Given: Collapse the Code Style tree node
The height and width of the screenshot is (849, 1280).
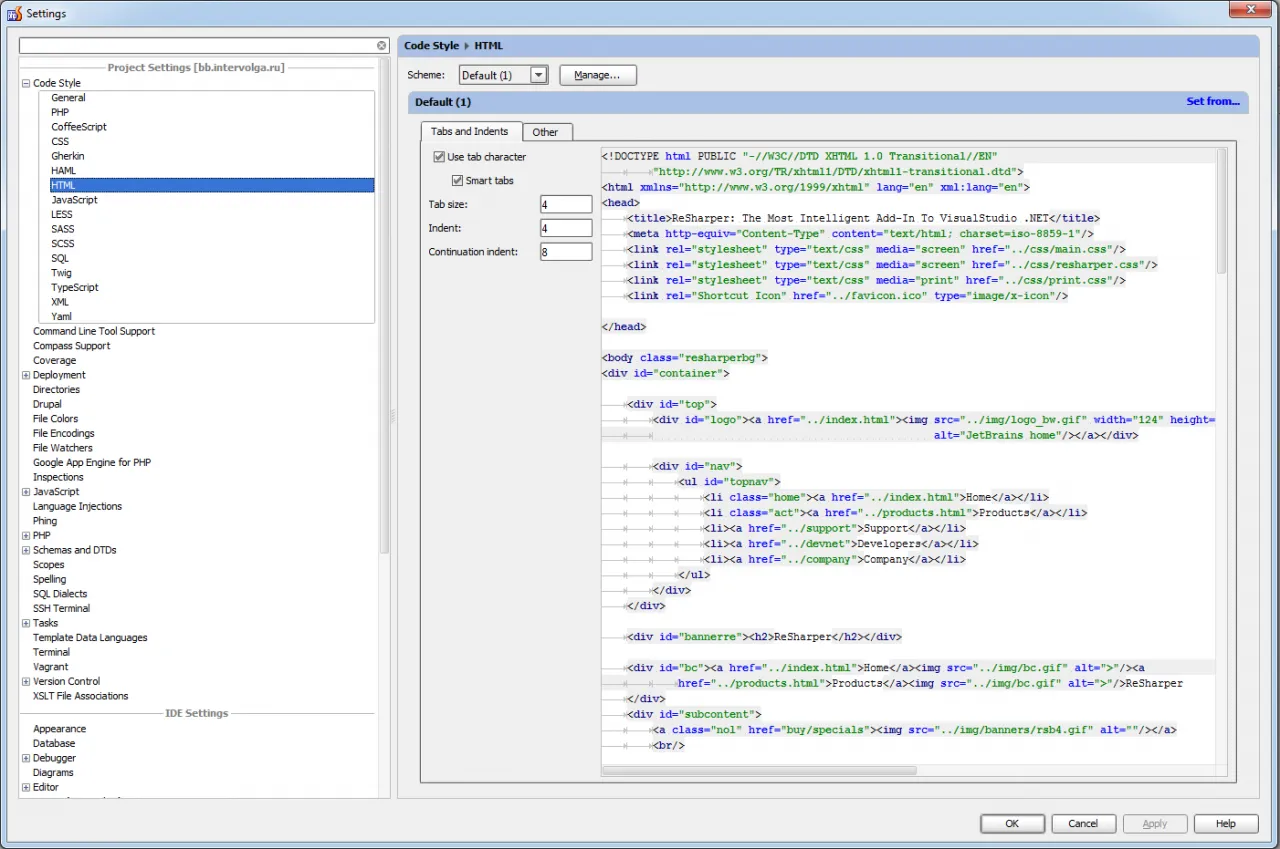Looking at the screenshot, I should [26, 84].
